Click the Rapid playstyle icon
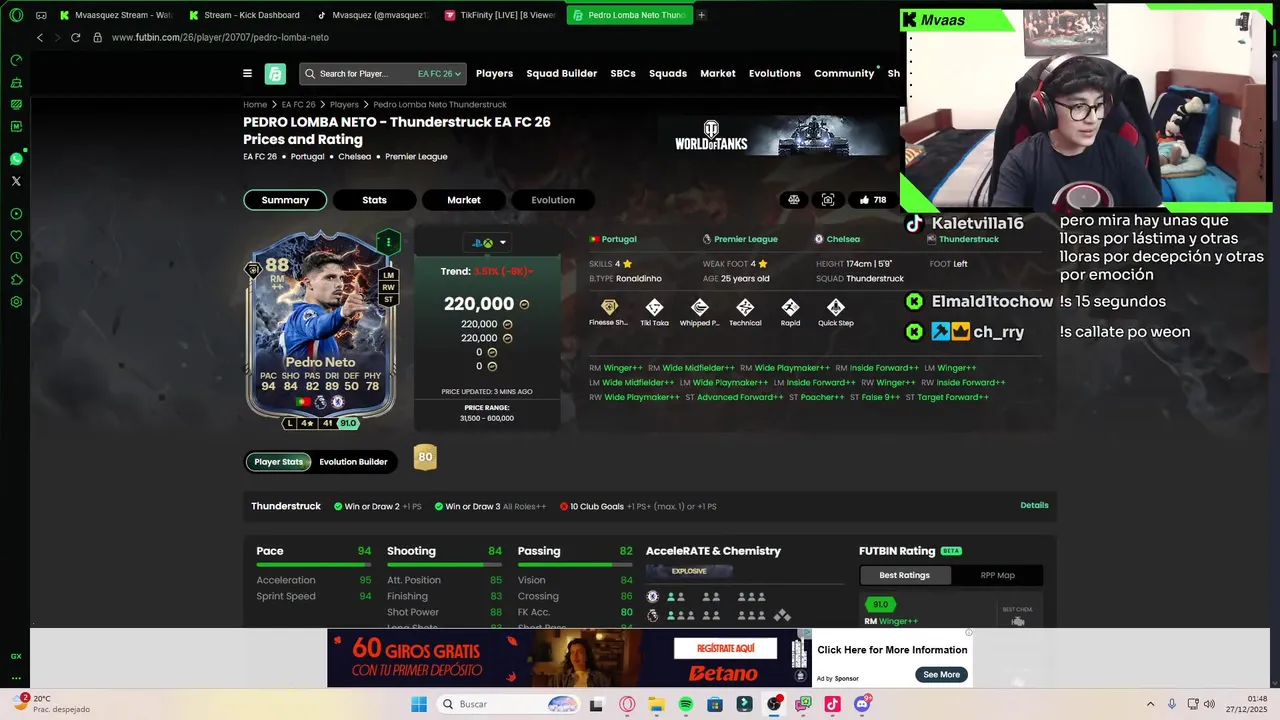This screenshot has width=1280, height=720. (x=790, y=307)
